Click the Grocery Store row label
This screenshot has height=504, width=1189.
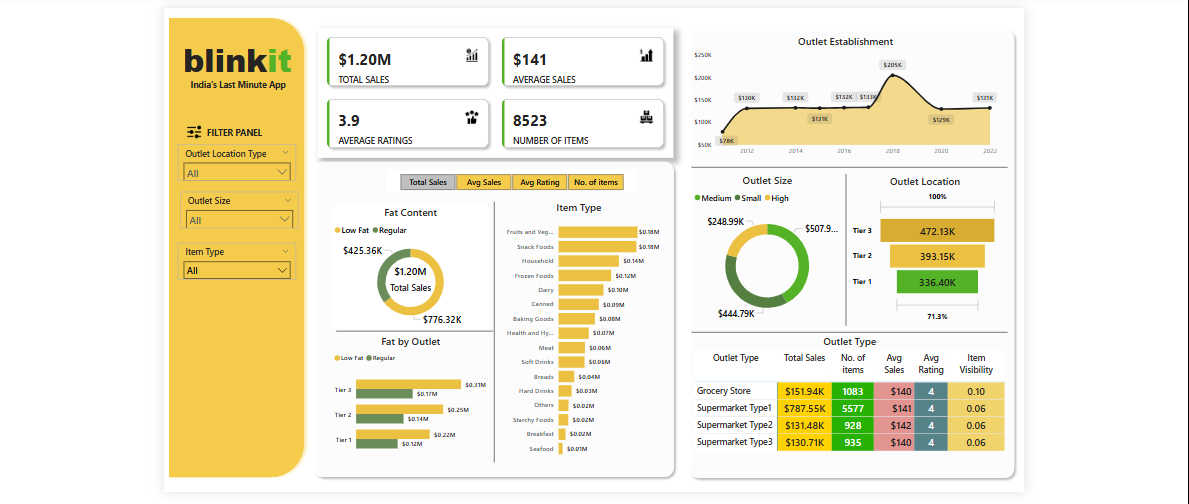724,391
